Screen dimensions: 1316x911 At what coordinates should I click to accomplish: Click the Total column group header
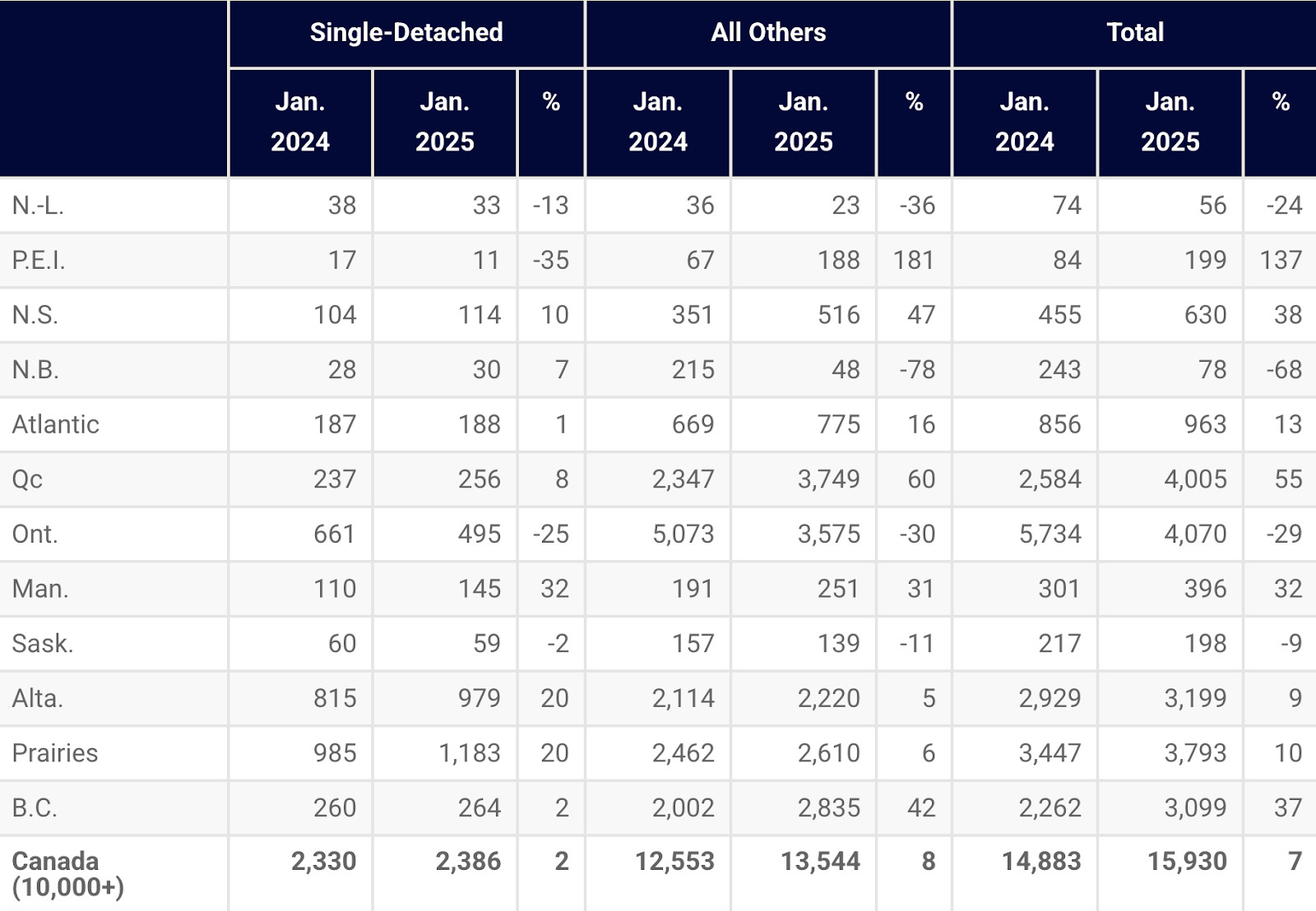(1134, 33)
